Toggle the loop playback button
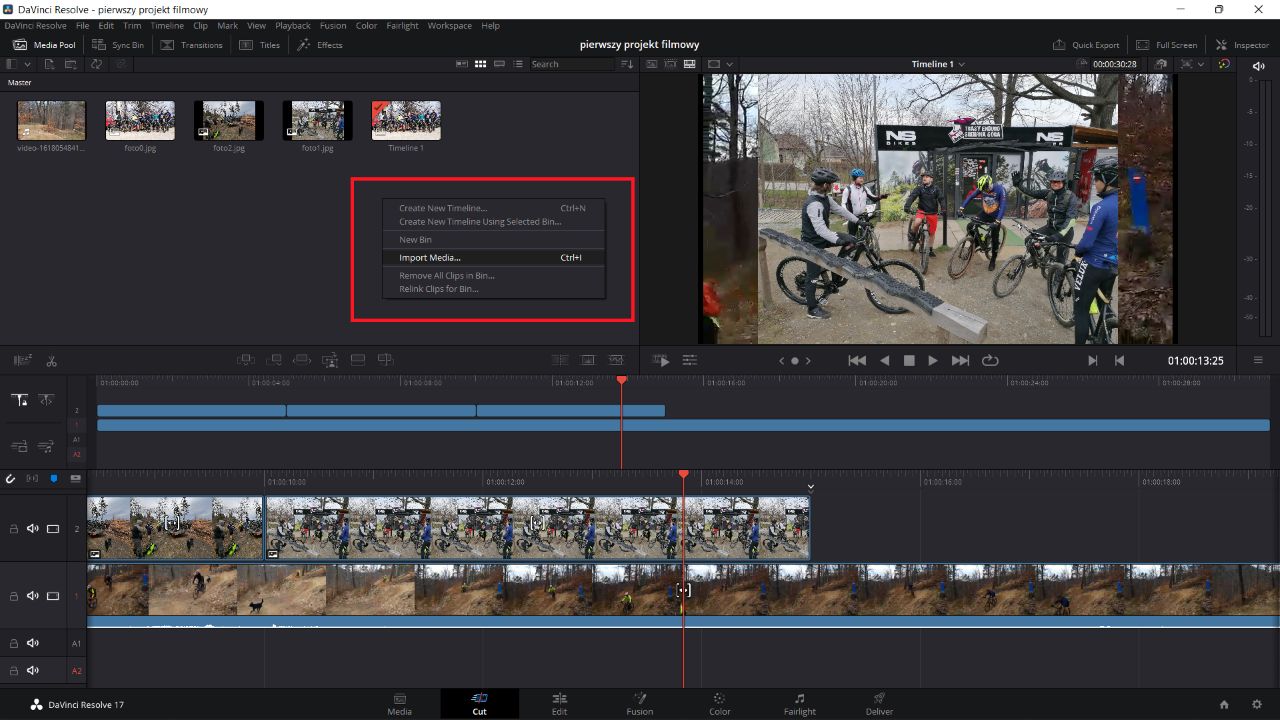Screen dimensions: 1280x720 tap(990, 361)
